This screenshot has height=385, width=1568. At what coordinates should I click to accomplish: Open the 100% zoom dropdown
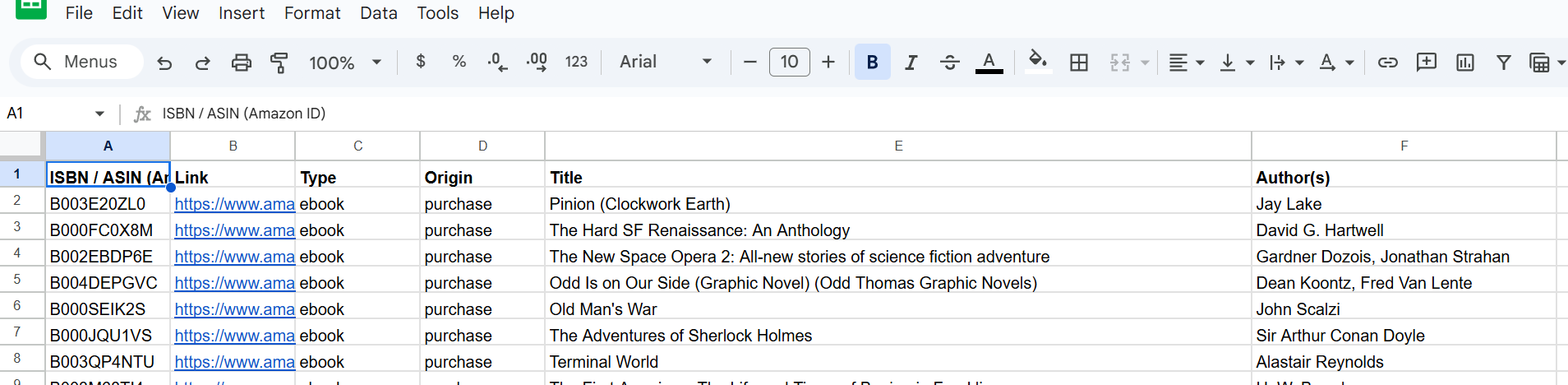(x=344, y=63)
